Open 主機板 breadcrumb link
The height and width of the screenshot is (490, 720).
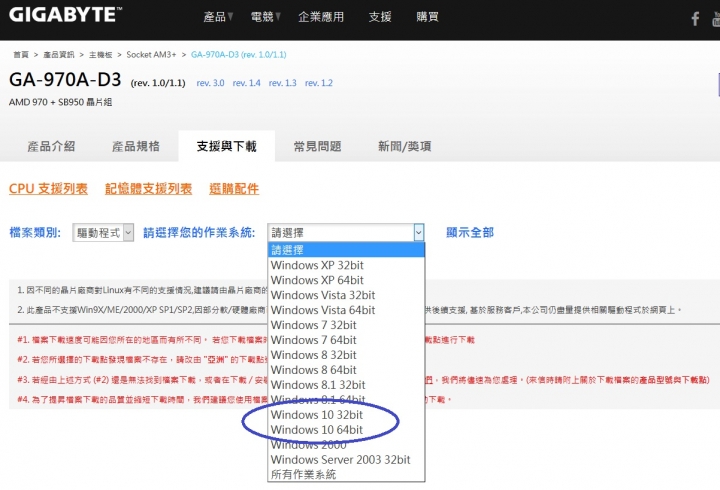tap(101, 55)
